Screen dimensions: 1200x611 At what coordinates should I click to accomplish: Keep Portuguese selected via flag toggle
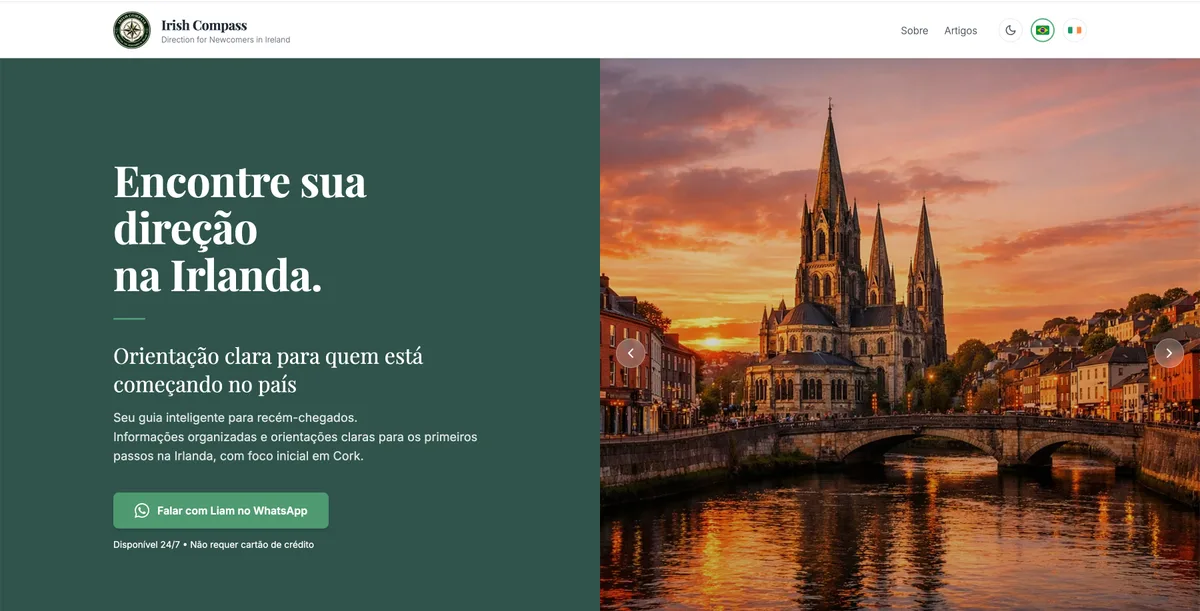(x=1041, y=30)
